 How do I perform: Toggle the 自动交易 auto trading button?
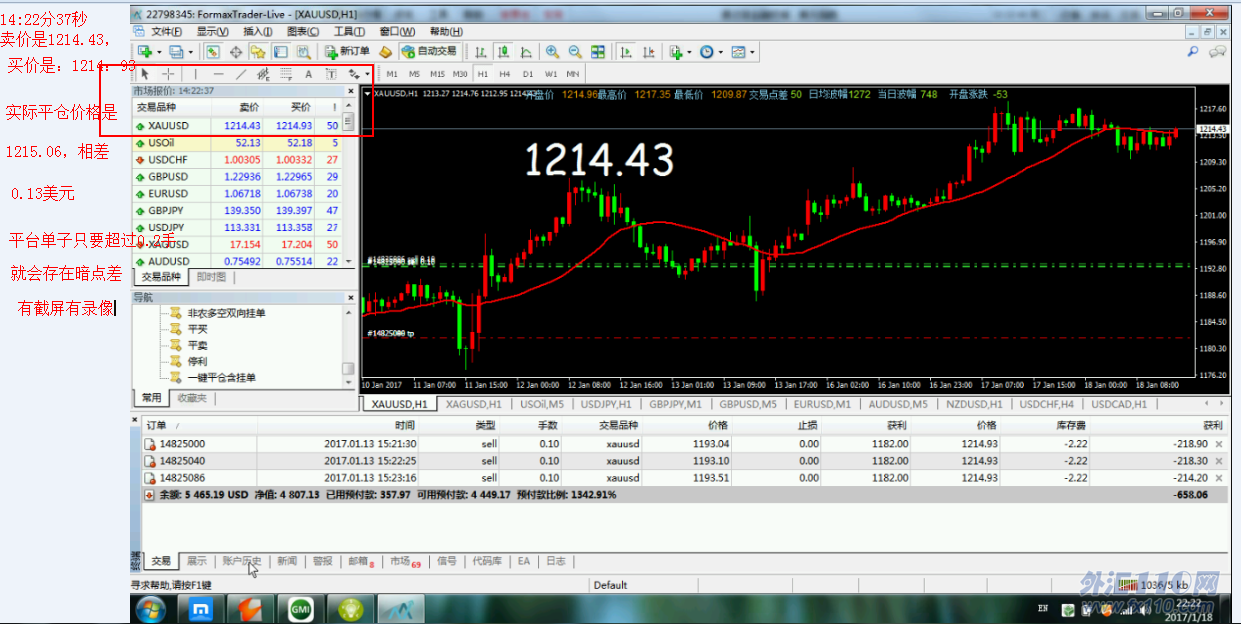(x=429, y=51)
